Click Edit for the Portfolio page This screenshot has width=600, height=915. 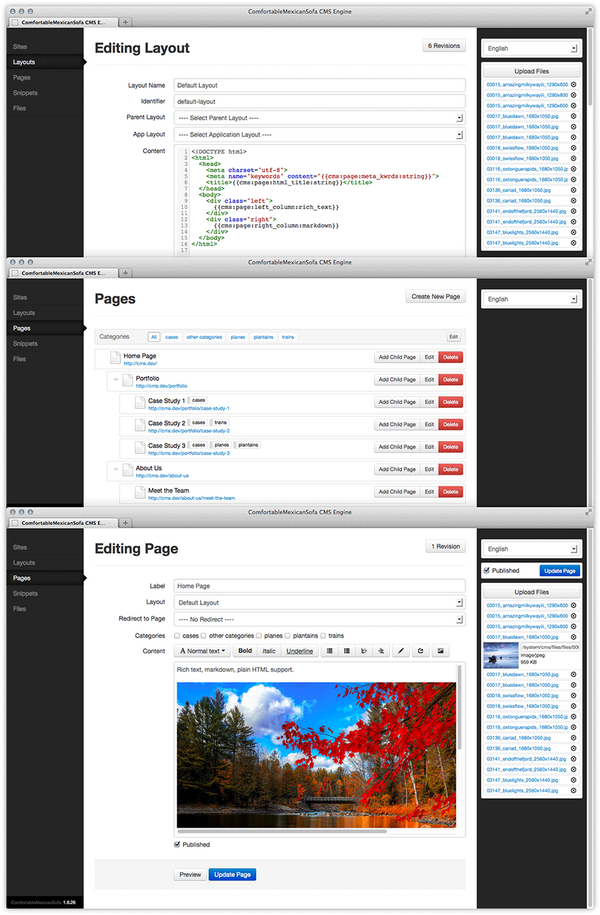(x=429, y=380)
